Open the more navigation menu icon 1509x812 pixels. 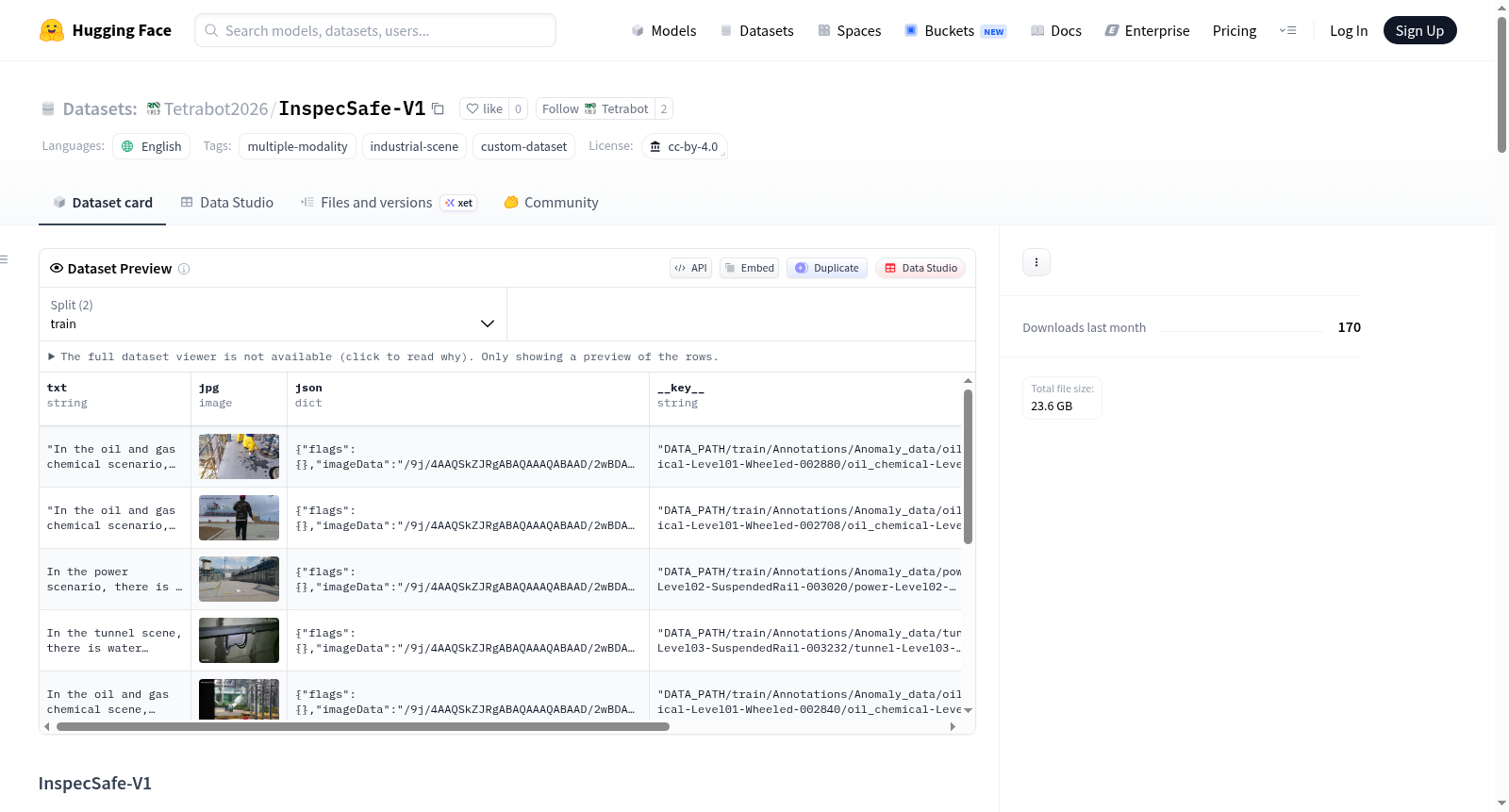pos(1287,30)
